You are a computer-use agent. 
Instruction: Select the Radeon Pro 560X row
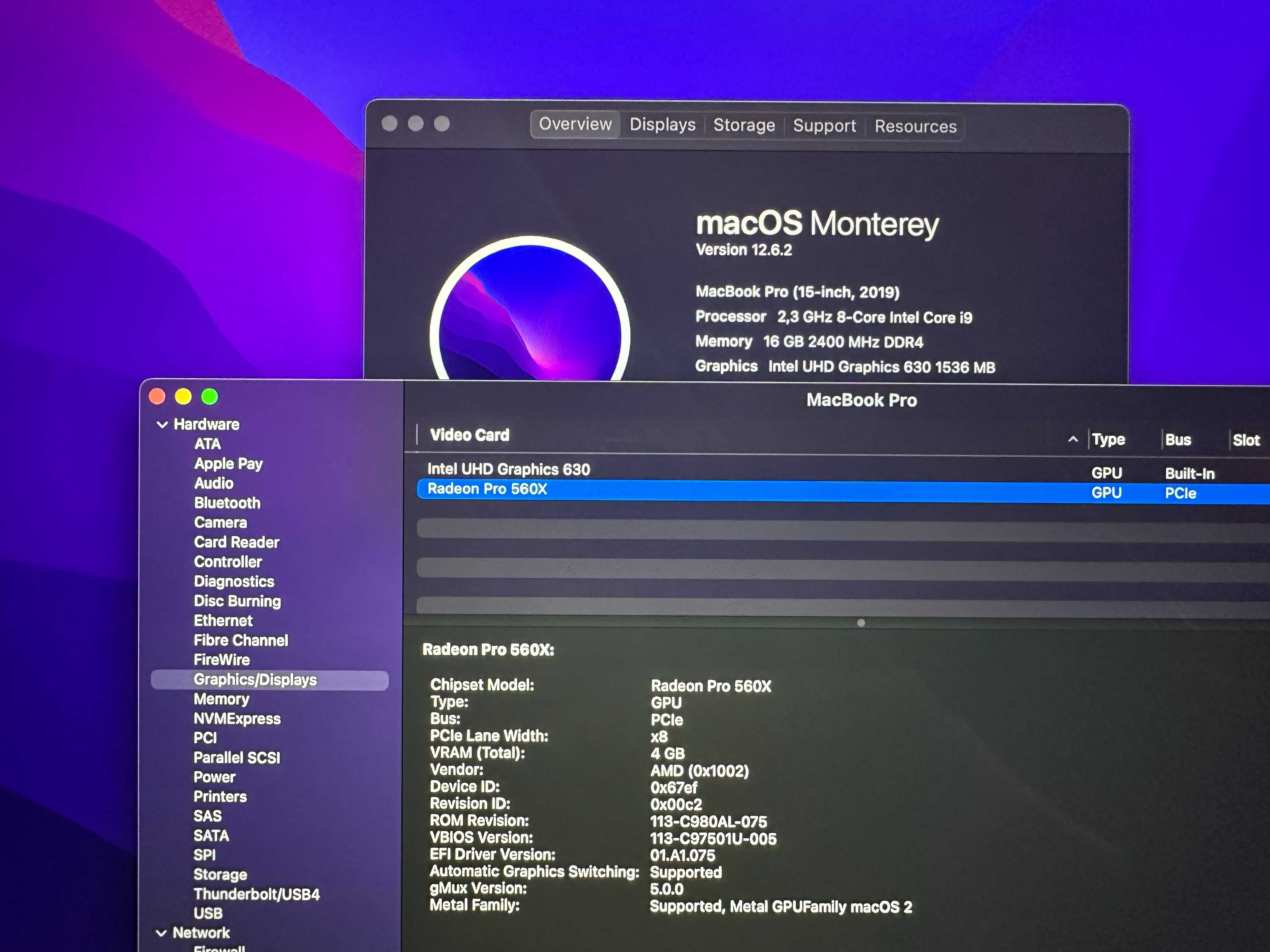[x=843, y=491]
